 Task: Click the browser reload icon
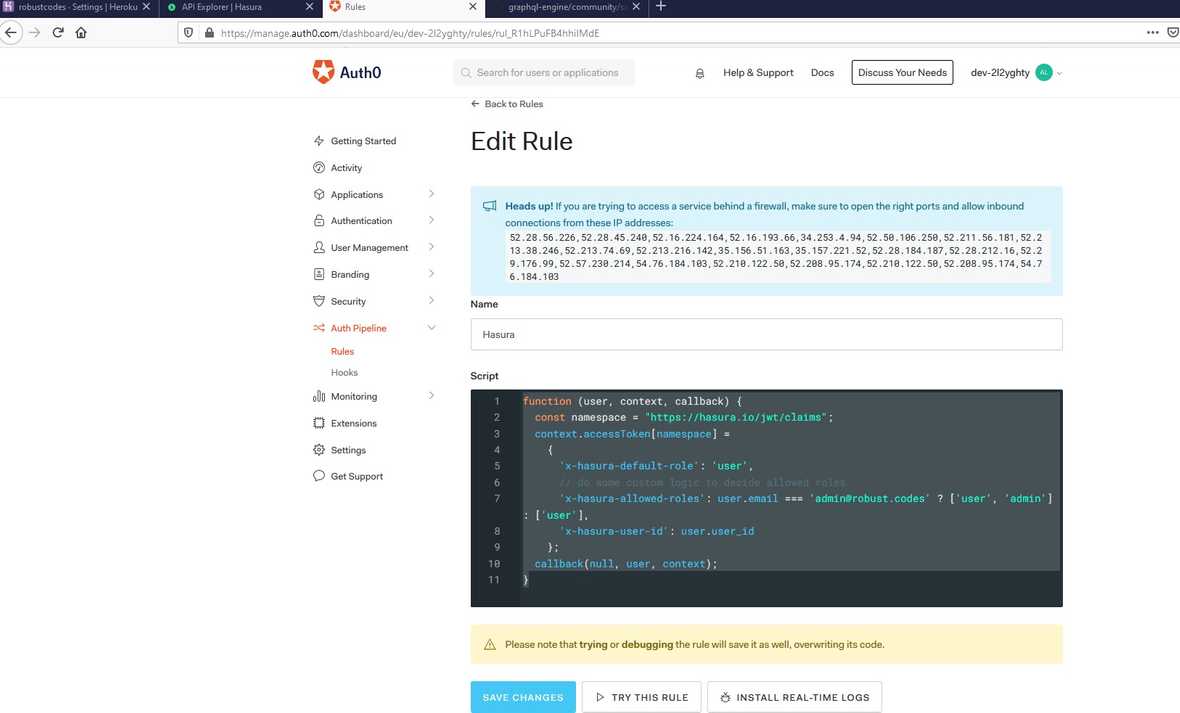(x=58, y=31)
